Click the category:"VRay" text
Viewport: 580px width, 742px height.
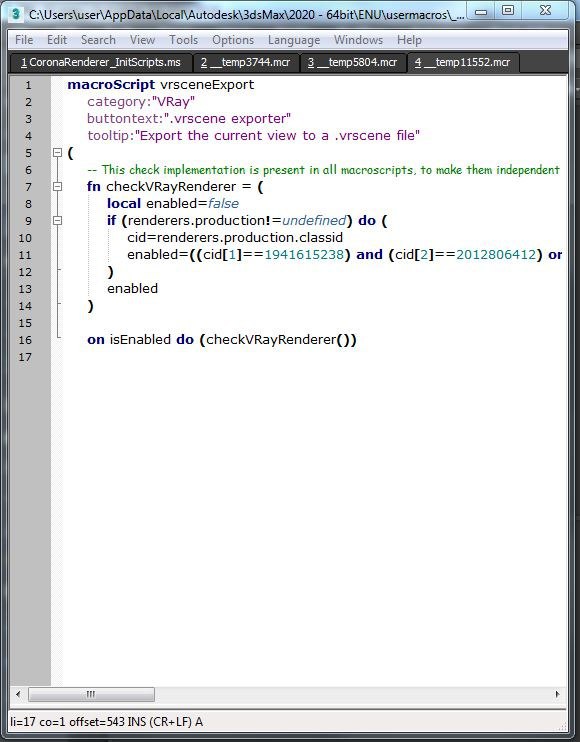click(x=141, y=102)
